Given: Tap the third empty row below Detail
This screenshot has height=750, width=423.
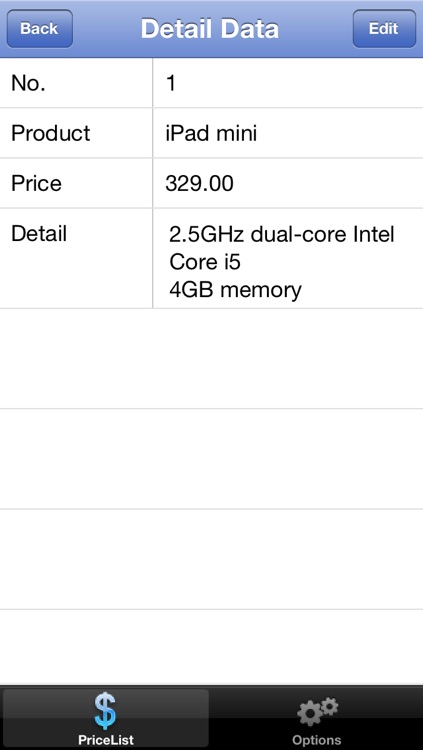Looking at the screenshot, I should (212, 559).
